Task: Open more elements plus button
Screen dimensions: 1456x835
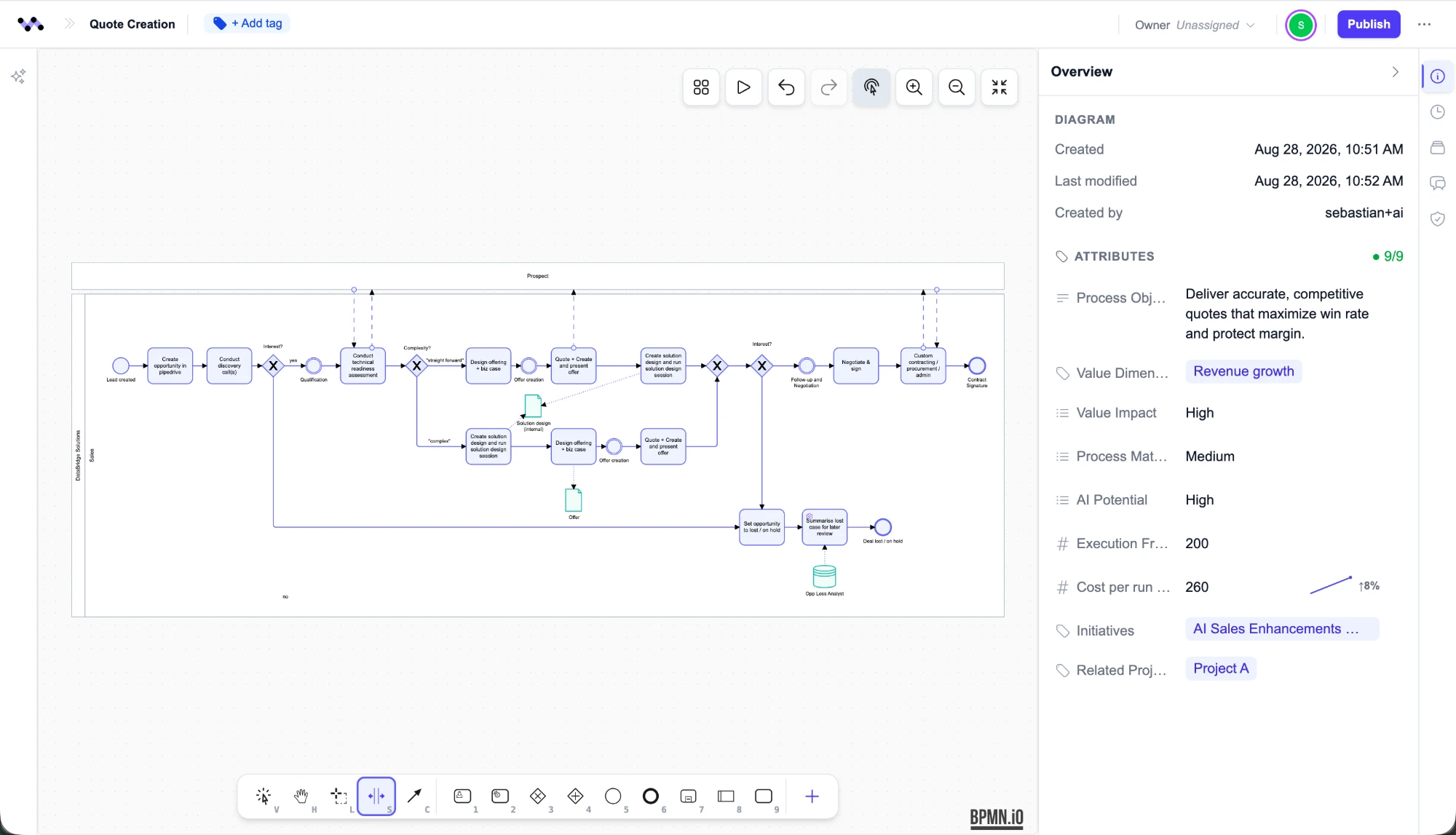Action: (x=812, y=796)
